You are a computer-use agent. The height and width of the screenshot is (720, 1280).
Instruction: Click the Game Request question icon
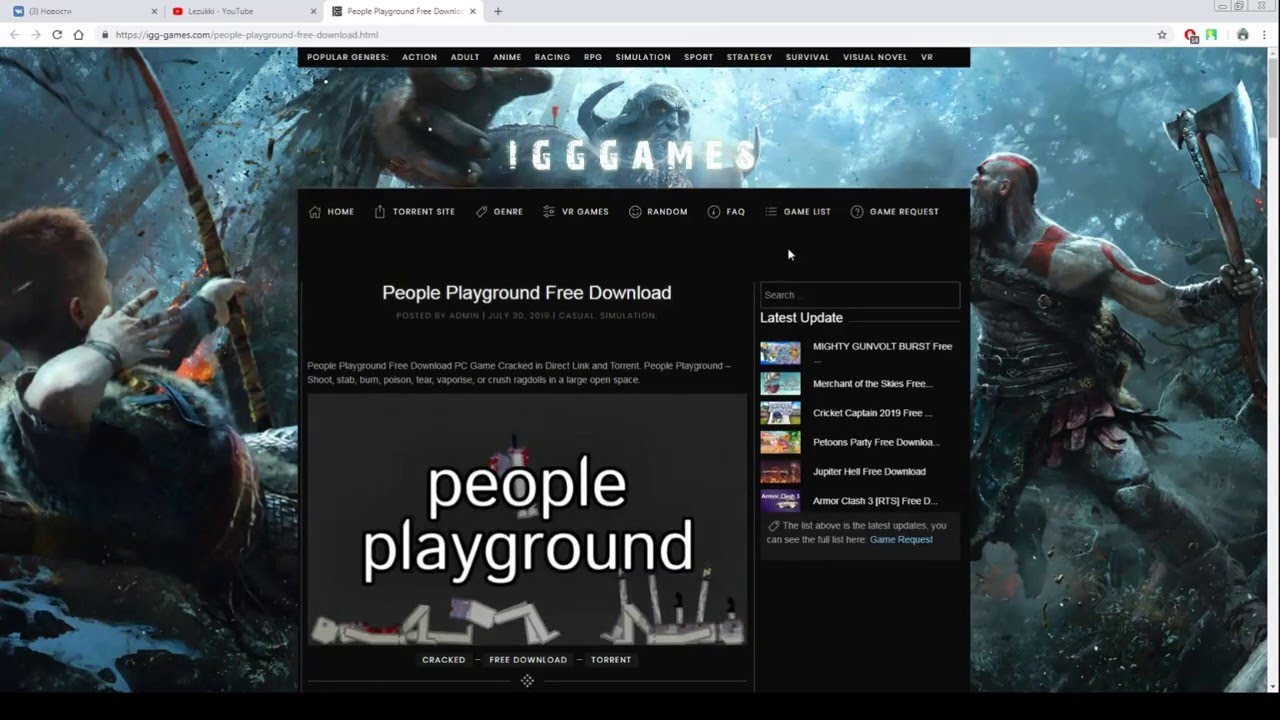point(857,212)
